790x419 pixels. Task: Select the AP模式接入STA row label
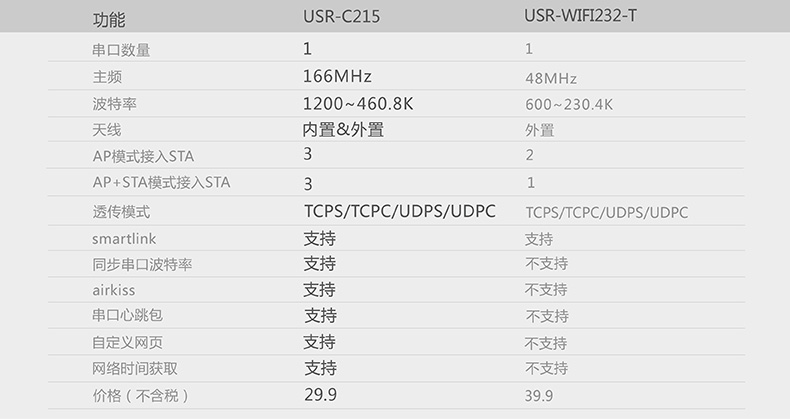143,156
